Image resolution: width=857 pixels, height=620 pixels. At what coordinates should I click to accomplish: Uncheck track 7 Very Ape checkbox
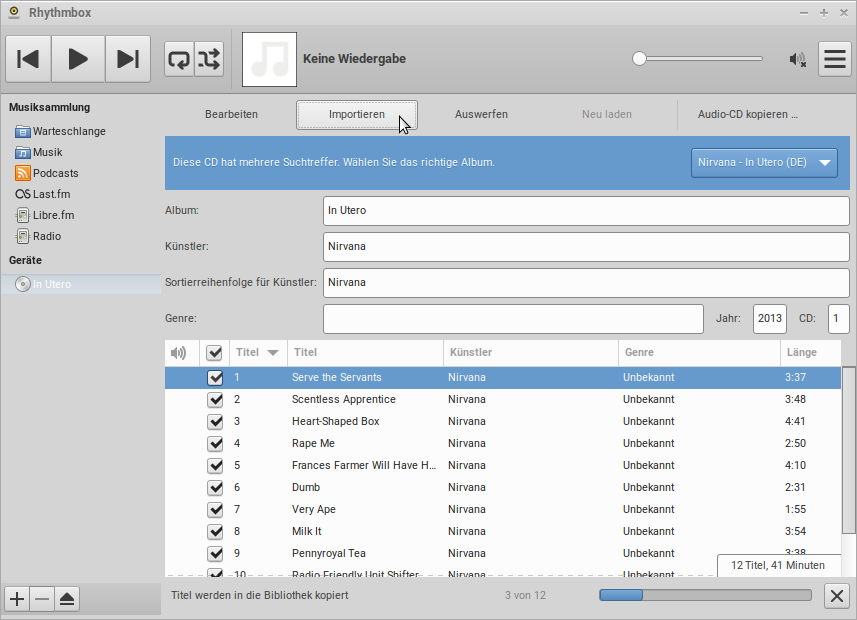click(215, 510)
